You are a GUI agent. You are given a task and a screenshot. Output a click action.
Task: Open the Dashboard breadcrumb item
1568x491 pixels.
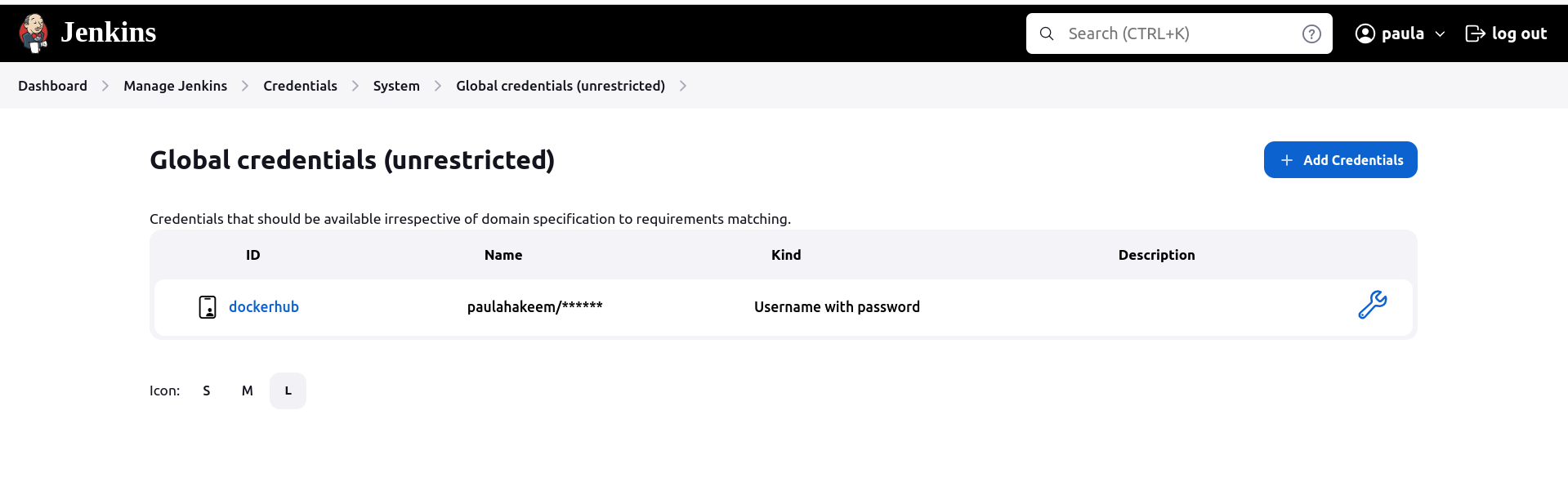click(x=51, y=86)
